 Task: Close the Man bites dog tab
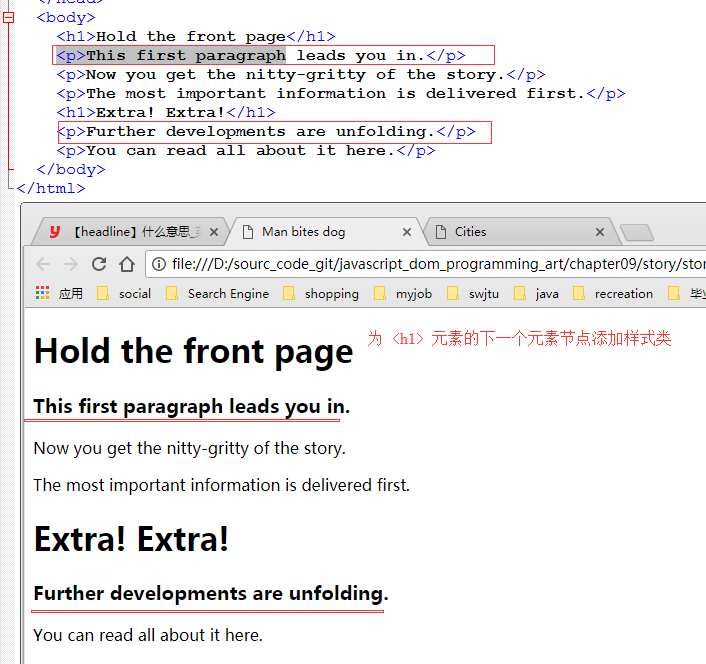[407, 232]
